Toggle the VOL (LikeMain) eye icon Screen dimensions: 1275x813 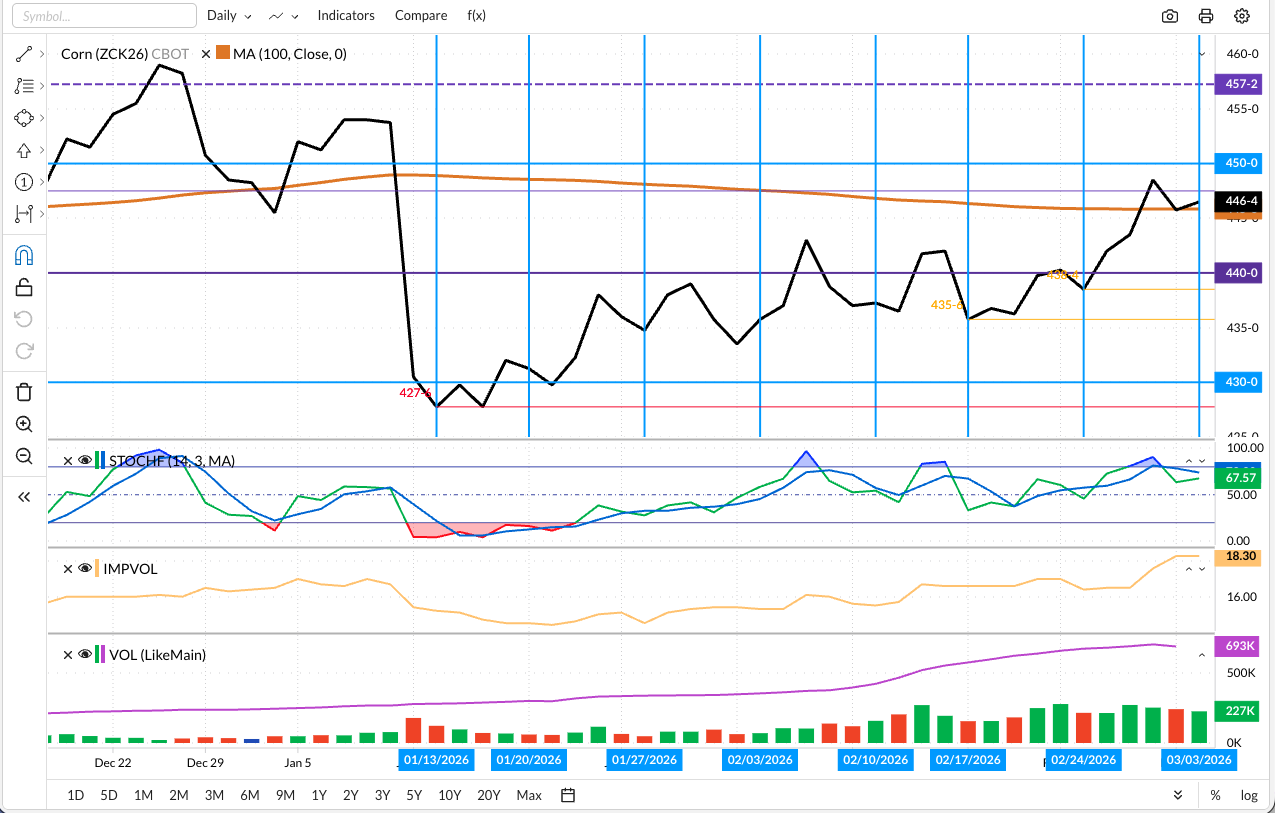(84, 655)
